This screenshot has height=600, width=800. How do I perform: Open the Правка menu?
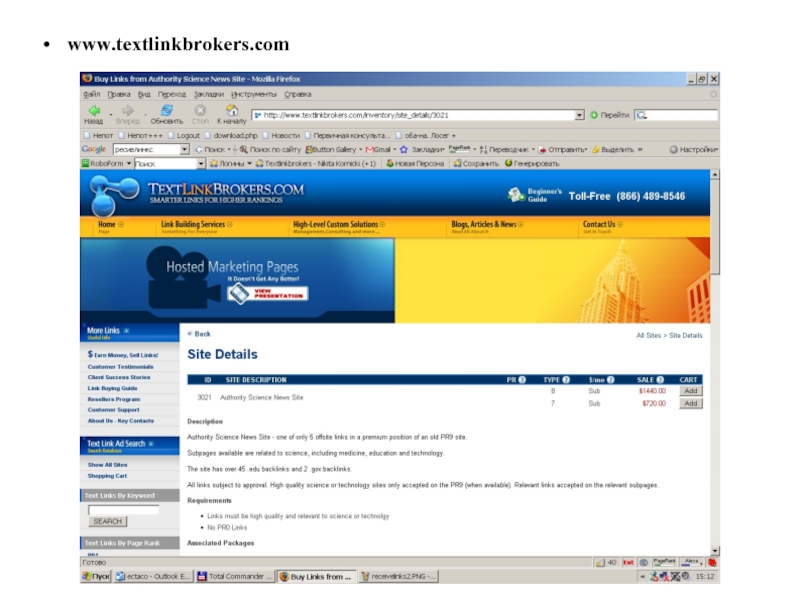point(119,94)
